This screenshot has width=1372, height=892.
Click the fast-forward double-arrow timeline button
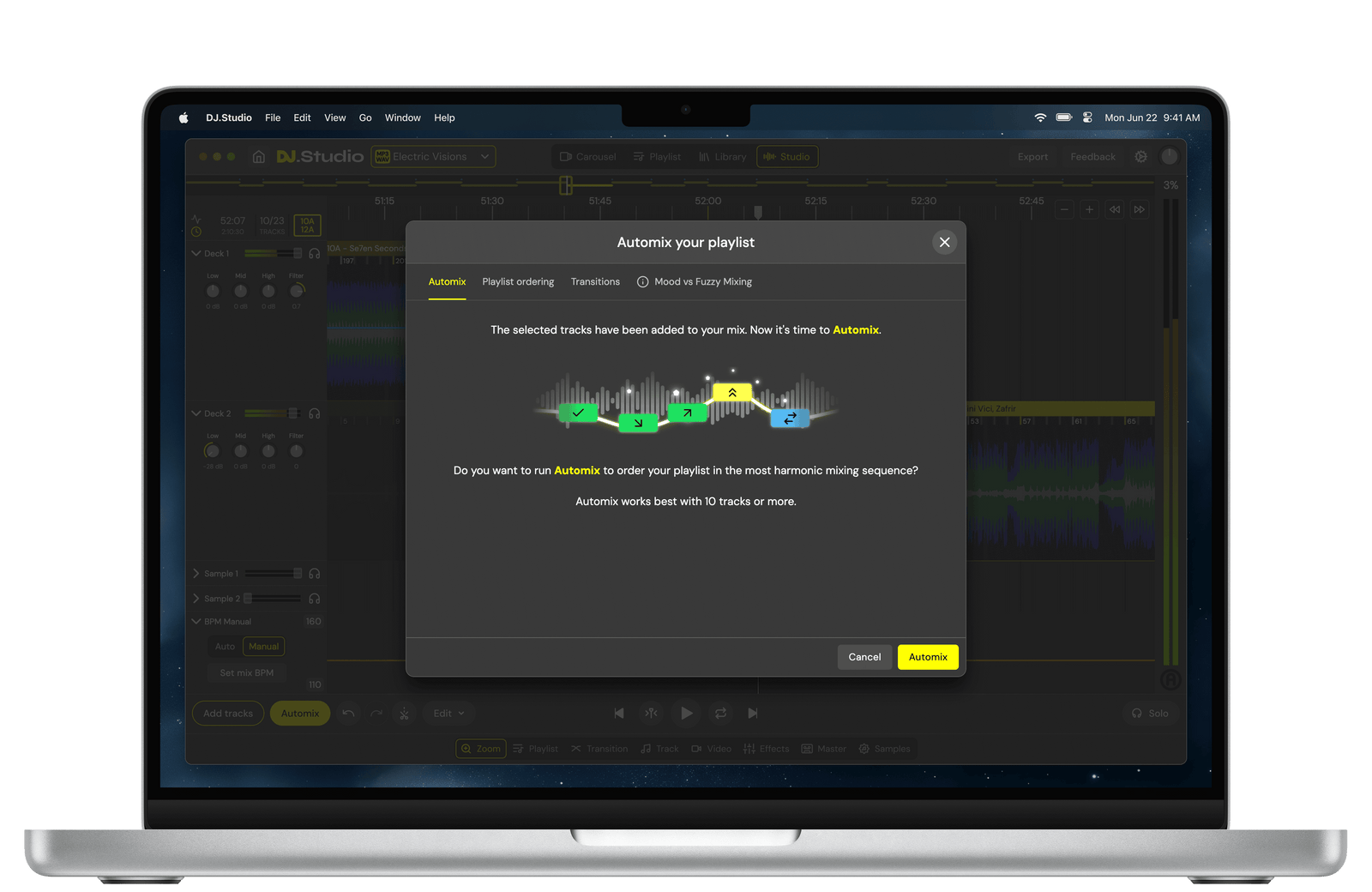1139,209
